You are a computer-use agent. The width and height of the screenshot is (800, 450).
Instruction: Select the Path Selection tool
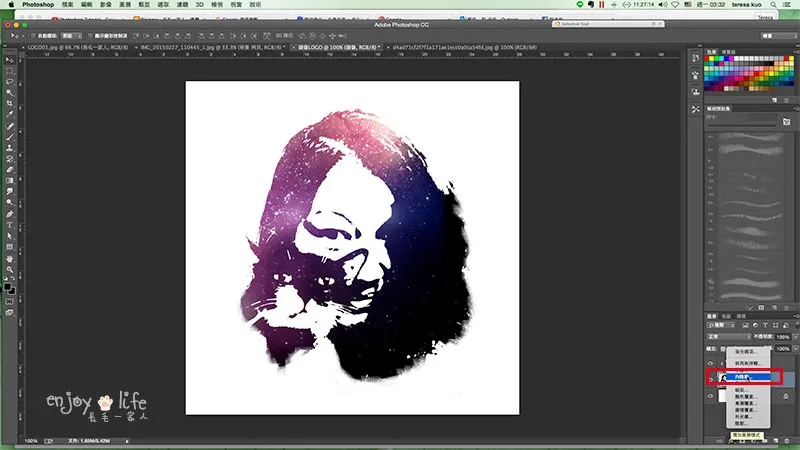[10, 236]
